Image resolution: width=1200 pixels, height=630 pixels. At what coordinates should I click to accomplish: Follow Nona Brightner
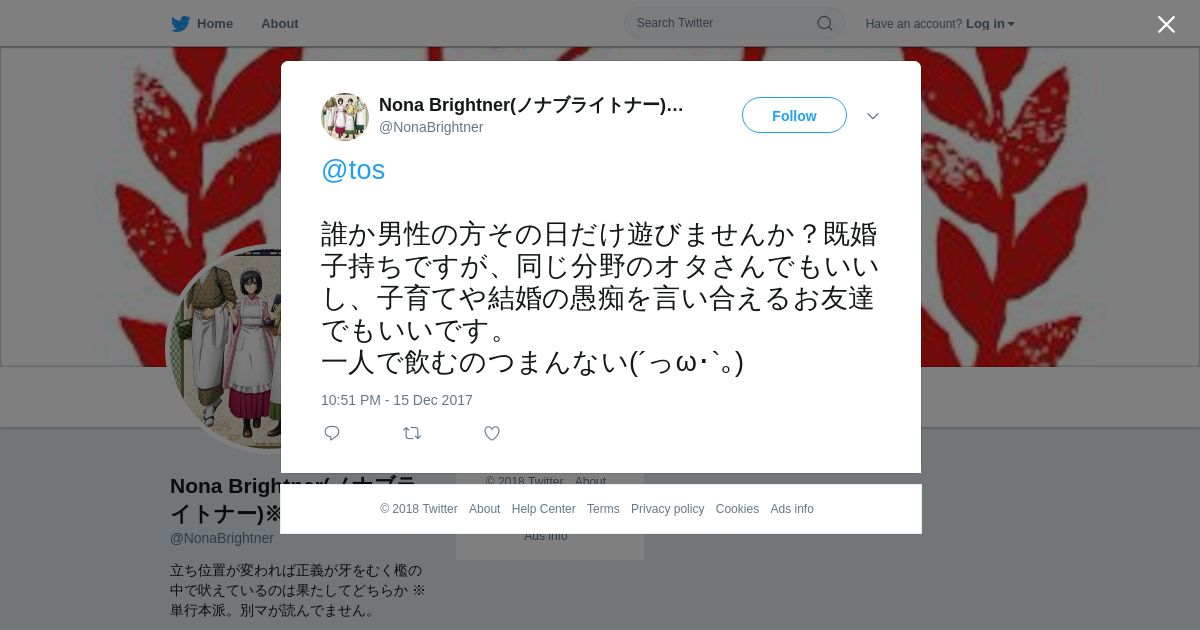[x=794, y=116]
